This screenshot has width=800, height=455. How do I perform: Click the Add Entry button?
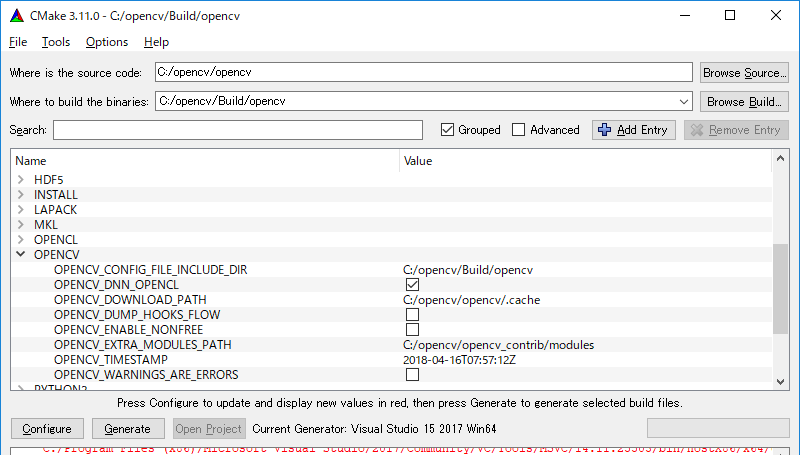click(634, 130)
